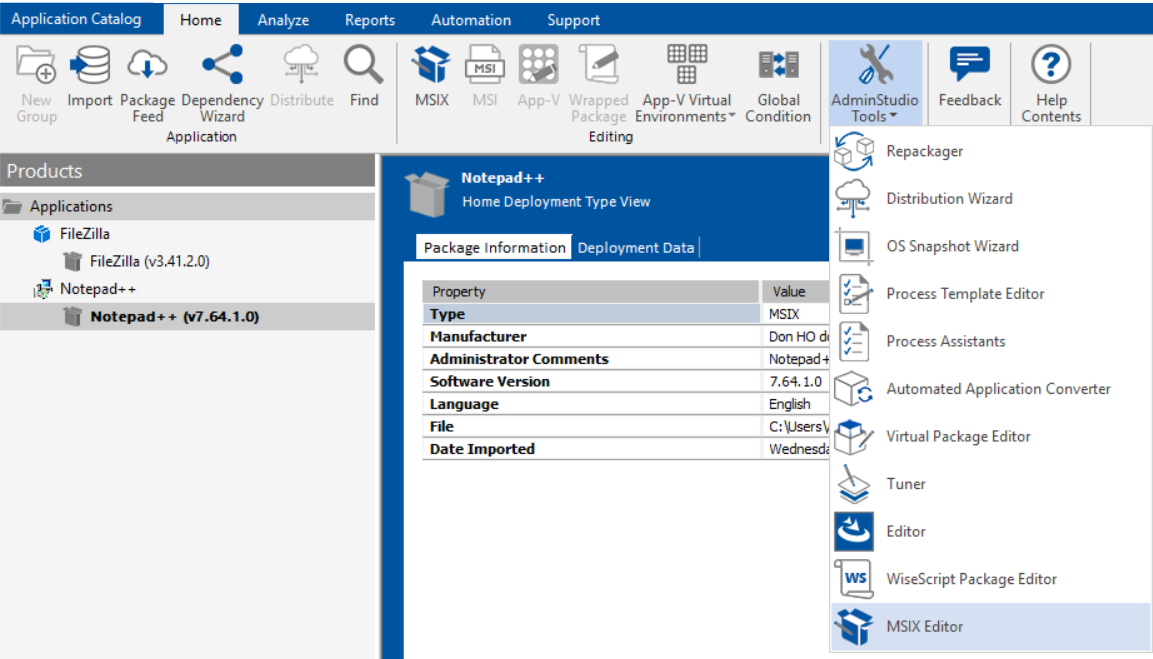Select FileZilla (v3.41.2.0) package

pos(149,261)
